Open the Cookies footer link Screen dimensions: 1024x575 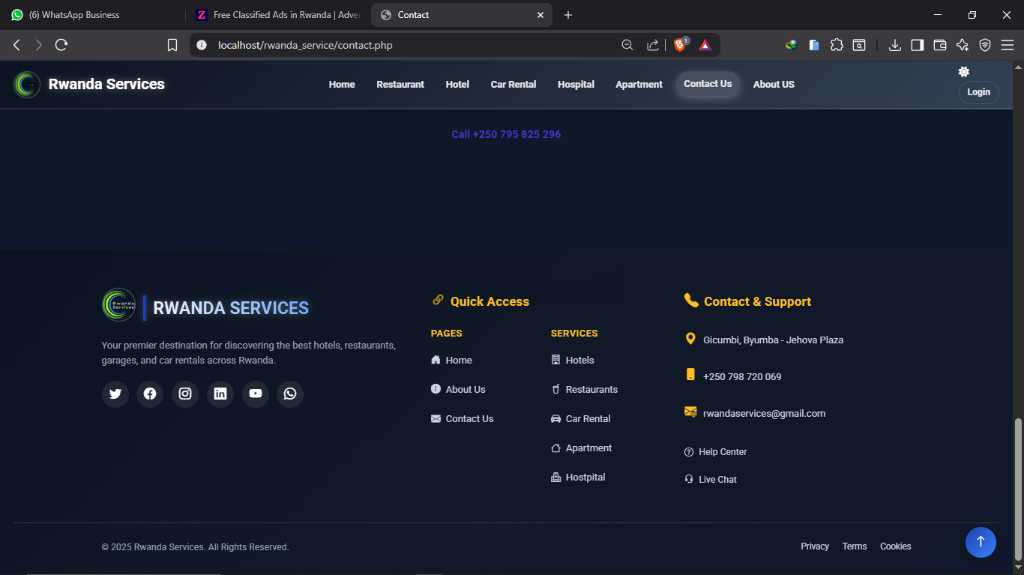pyautogui.click(x=895, y=546)
